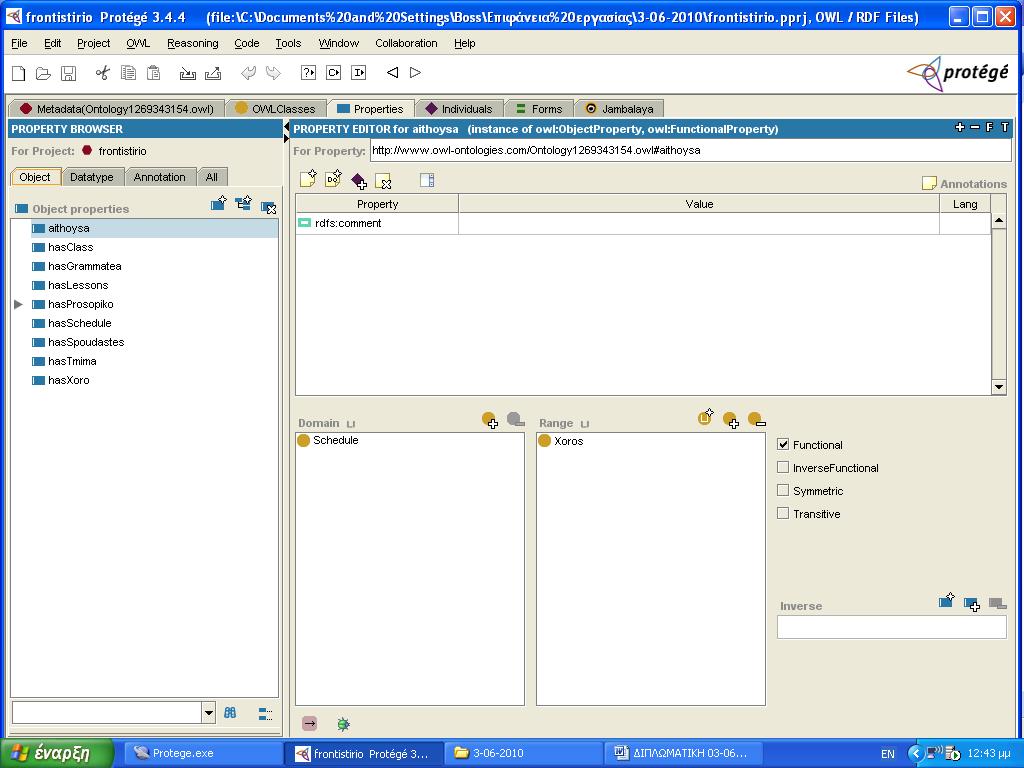Uncheck the Functional checkbox
Viewport: 1024px width, 768px height.
tap(783, 444)
